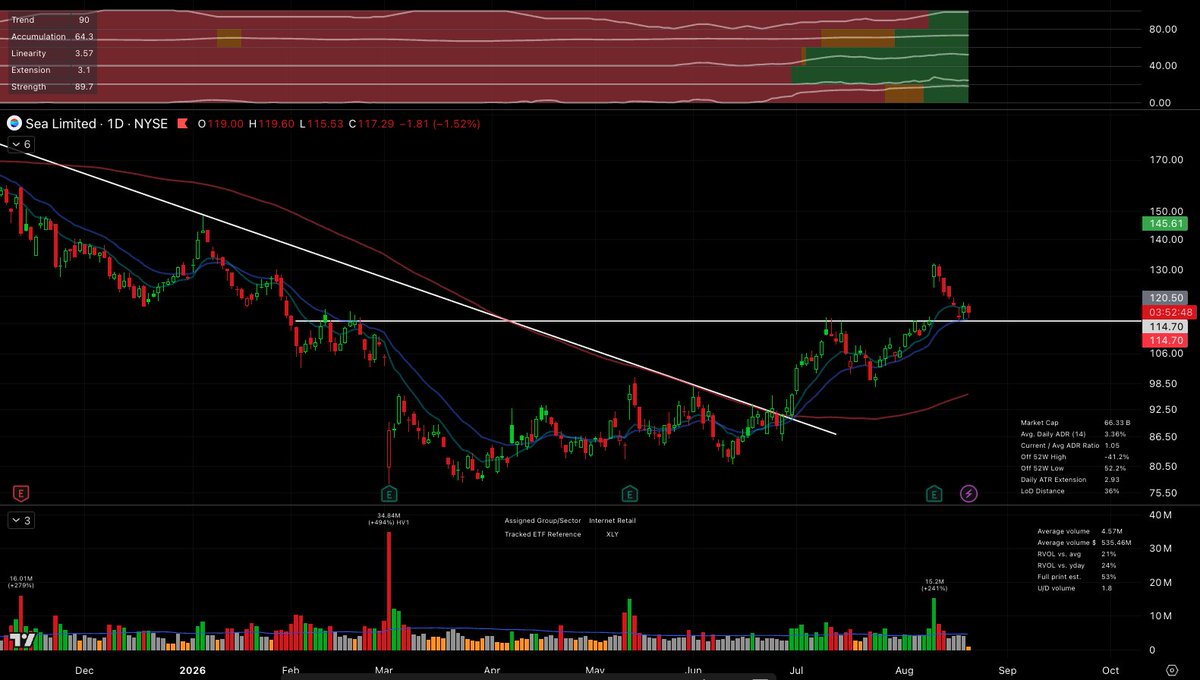Click the Linearity value 3.57
The image size is (1200, 680).
[x=84, y=54]
